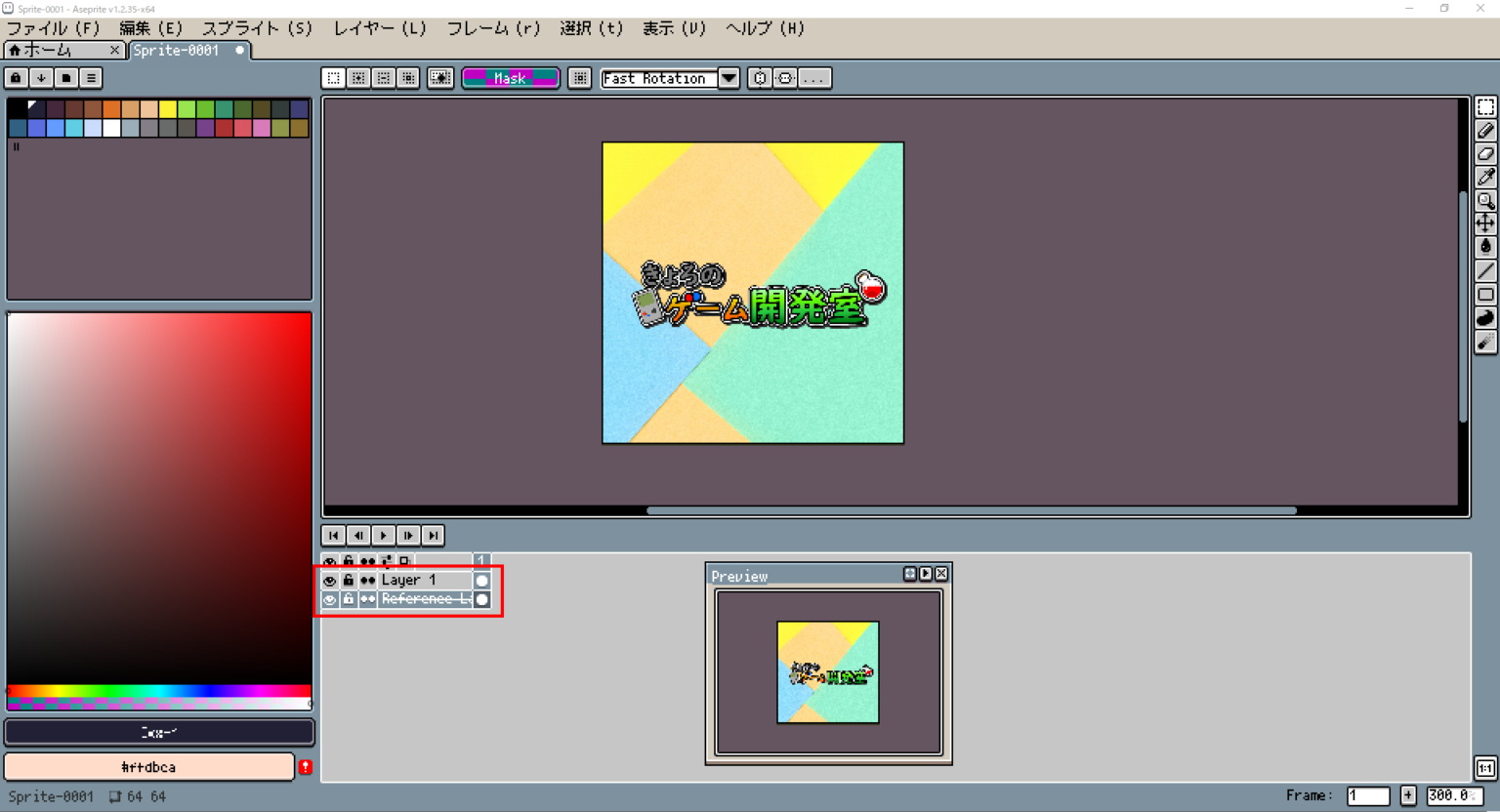Open the レイヤー (L) menu
The height and width of the screenshot is (812, 1500).
point(379,28)
